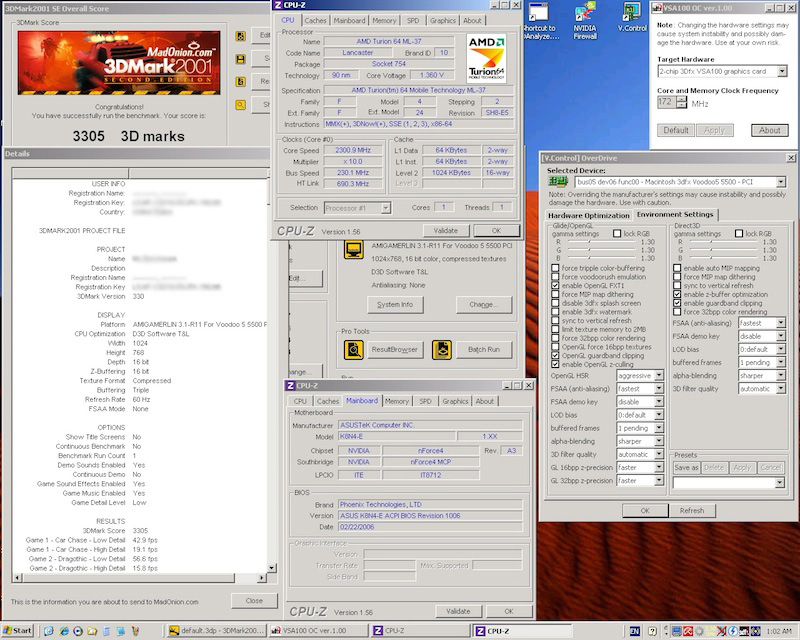The width and height of the screenshot is (800, 640).
Task: Expand GL 32bpp z-precision dropdown
Action: tap(659, 480)
